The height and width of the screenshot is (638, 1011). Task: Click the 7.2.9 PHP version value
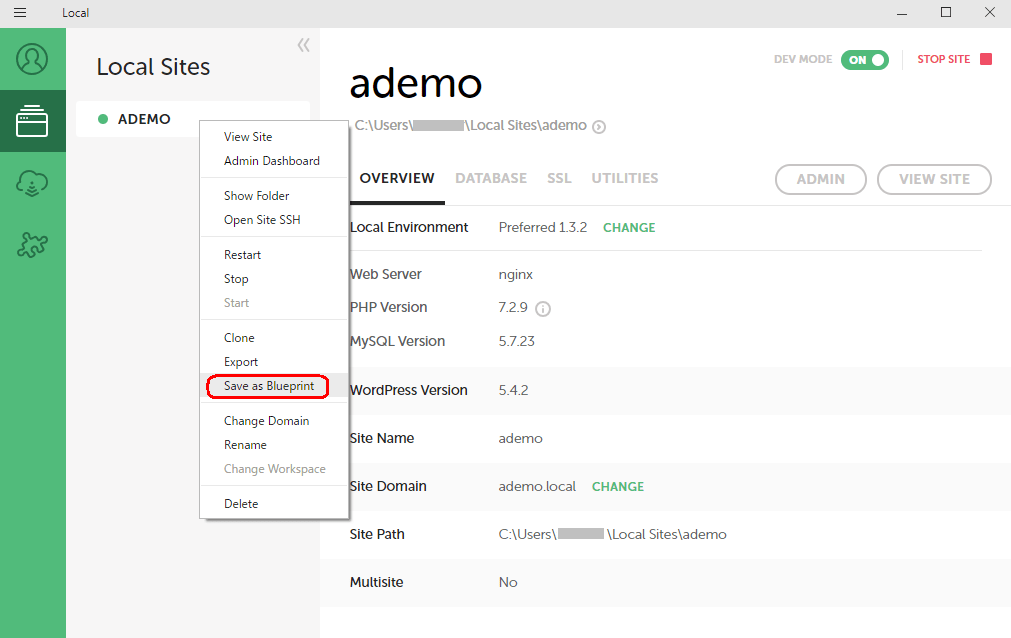[513, 308]
